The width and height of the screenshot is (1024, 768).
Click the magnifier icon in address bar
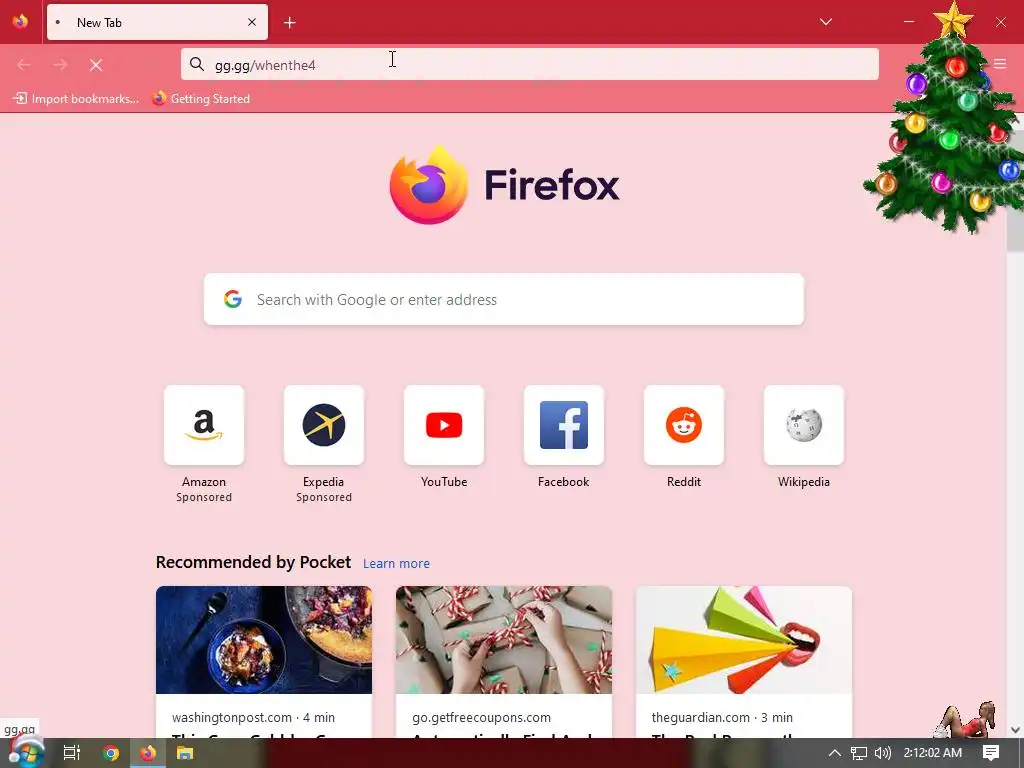(x=197, y=64)
